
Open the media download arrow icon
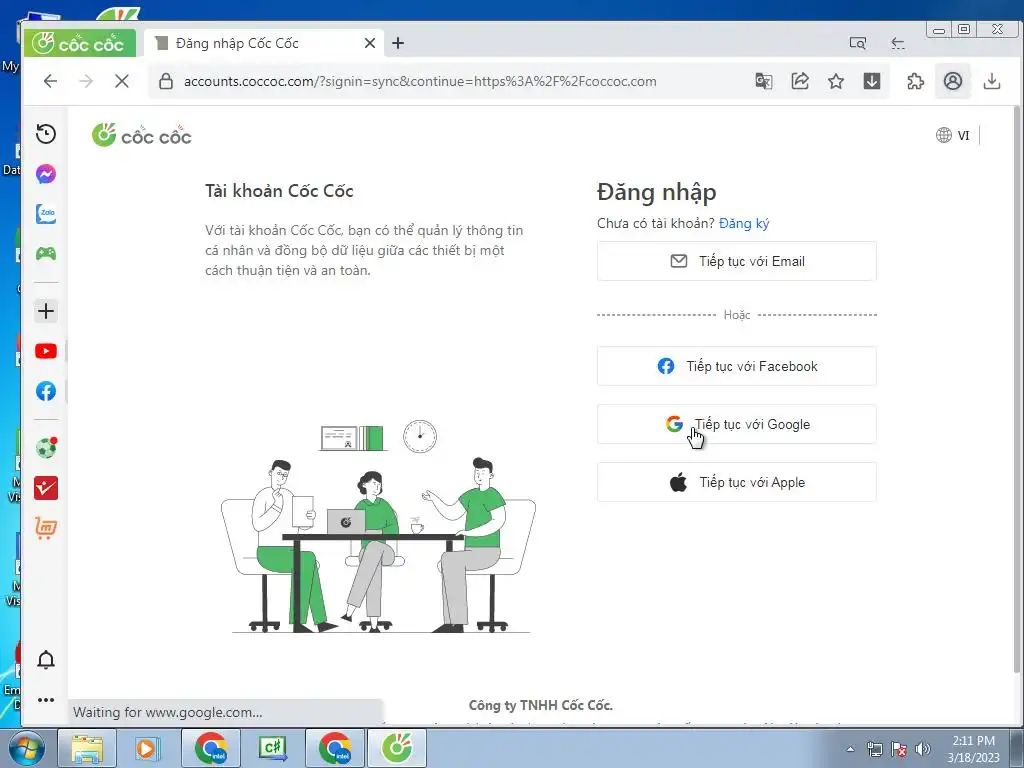click(872, 81)
